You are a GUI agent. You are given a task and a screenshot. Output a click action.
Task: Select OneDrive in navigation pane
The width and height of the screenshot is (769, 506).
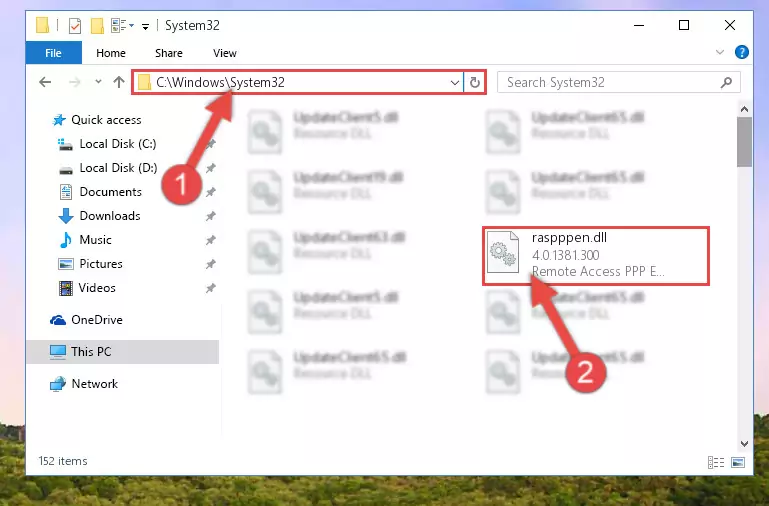click(x=97, y=320)
